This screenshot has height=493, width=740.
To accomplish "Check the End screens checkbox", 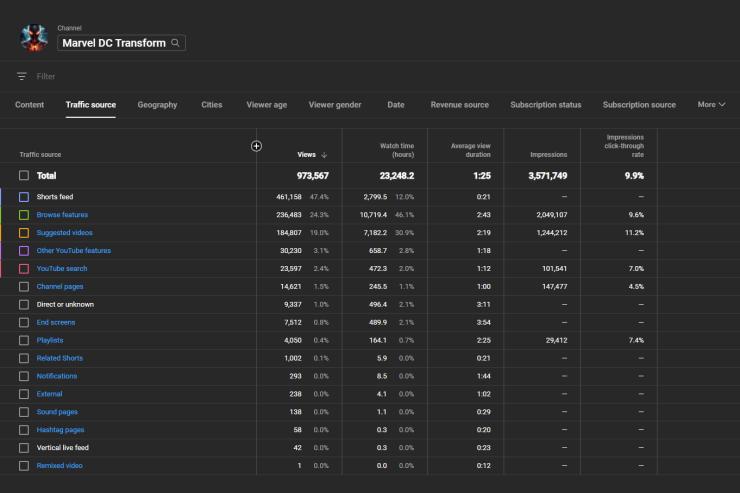I will [x=24, y=322].
